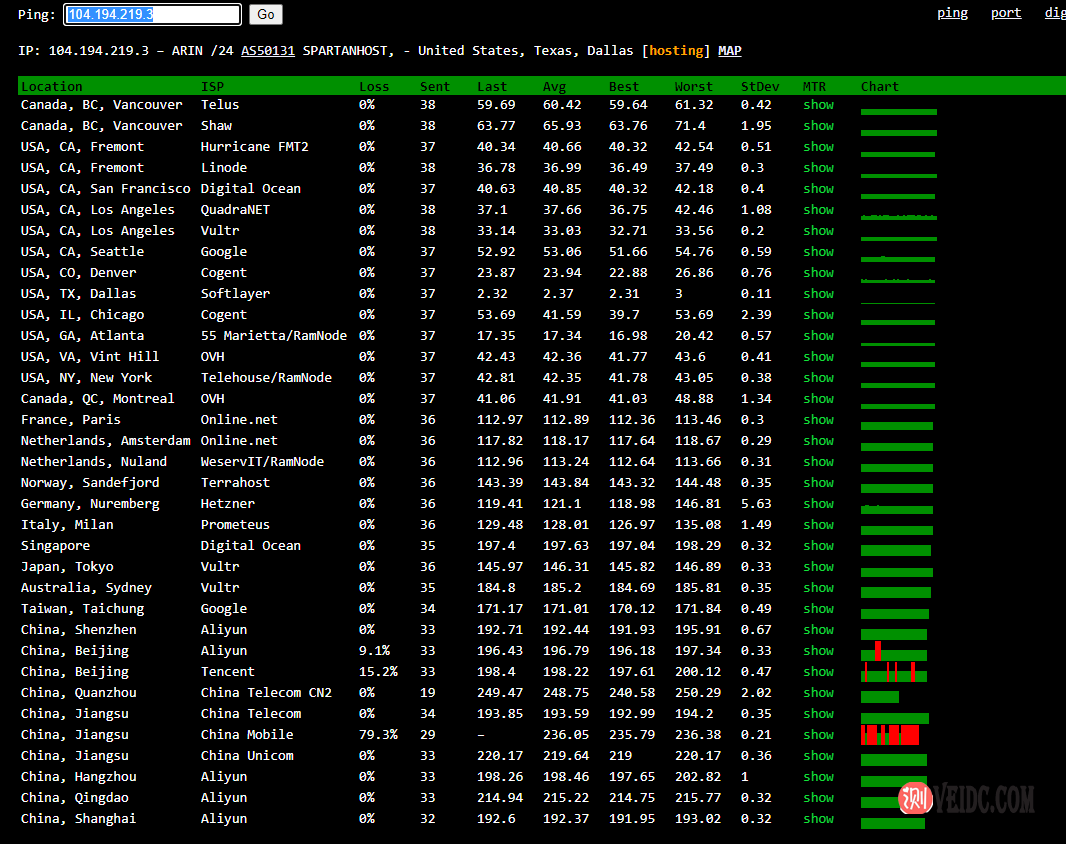
Task: Click the Ping IP address input field
Action: click(x=152, y=14)
